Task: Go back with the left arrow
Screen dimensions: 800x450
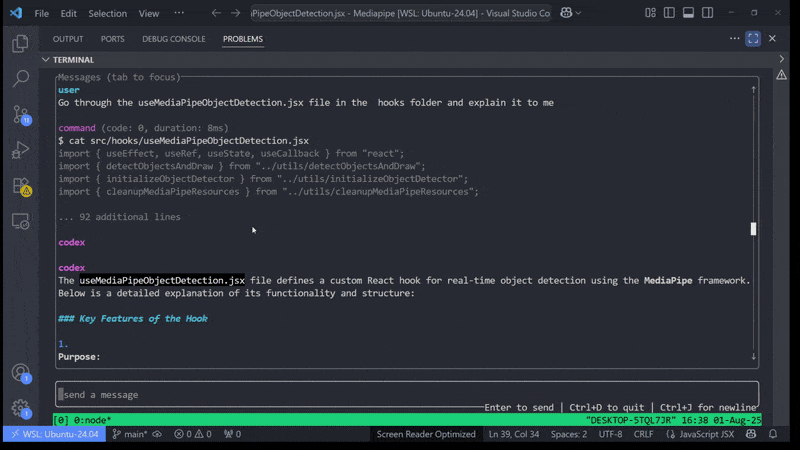Action: click(x=216, y=13)
